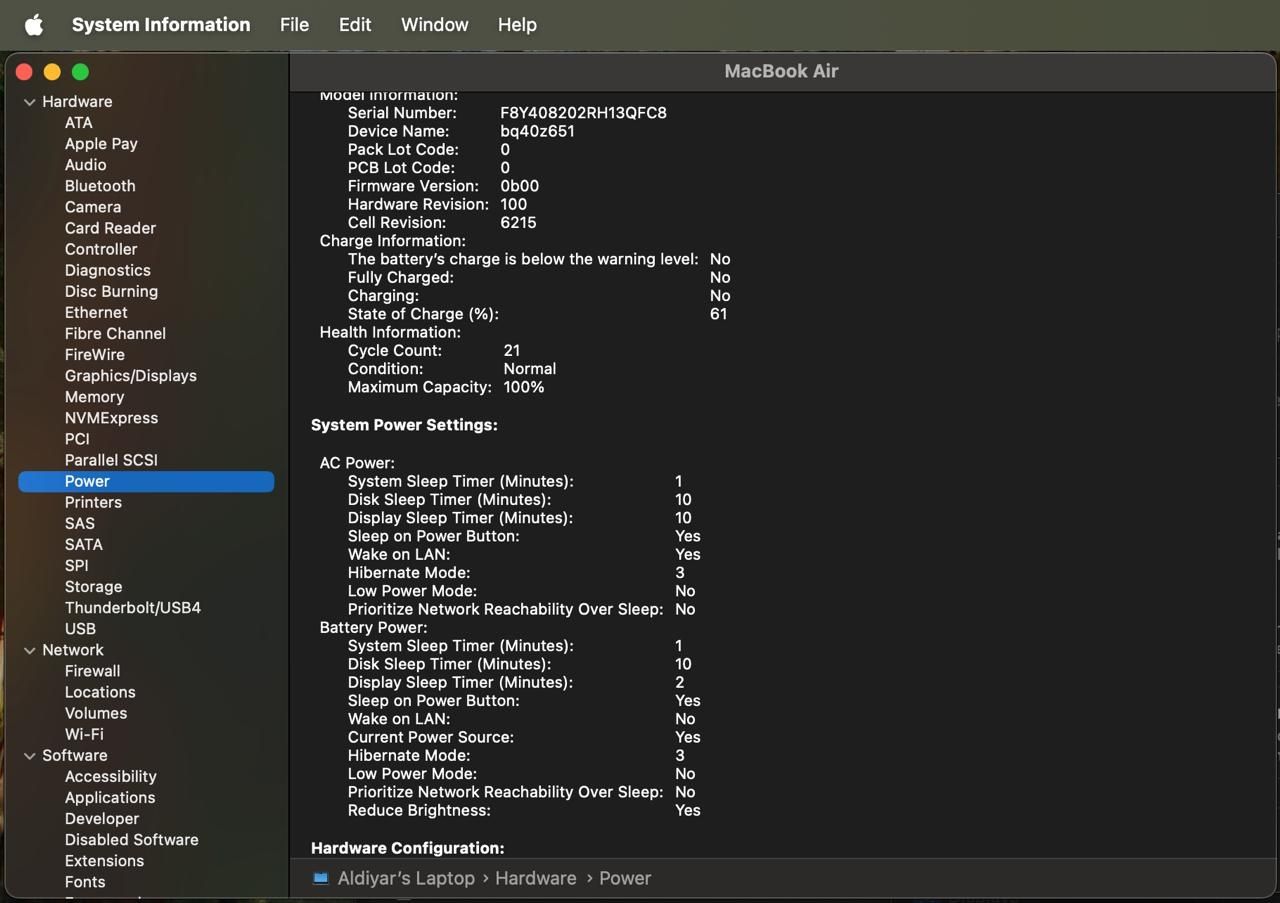This screenshot has width=1280, height=903.
Task: Select ATA in the sidebar
Action: coord(79,123)
